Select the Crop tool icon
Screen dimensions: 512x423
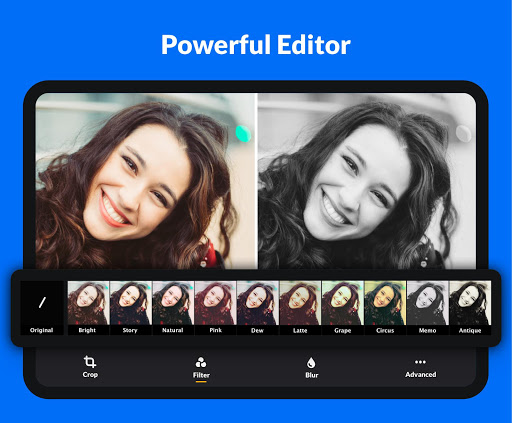(90, 362)
